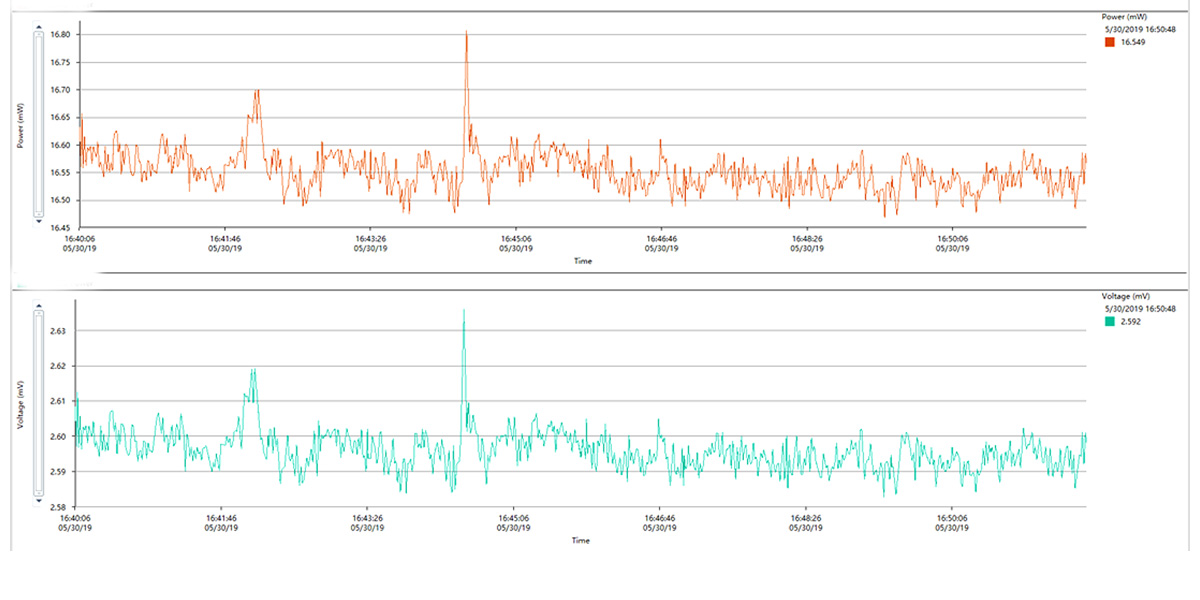Click the tallest spike peak in Power chart
The width and height of the screenshot is (1200, 600).
[466, 32]
